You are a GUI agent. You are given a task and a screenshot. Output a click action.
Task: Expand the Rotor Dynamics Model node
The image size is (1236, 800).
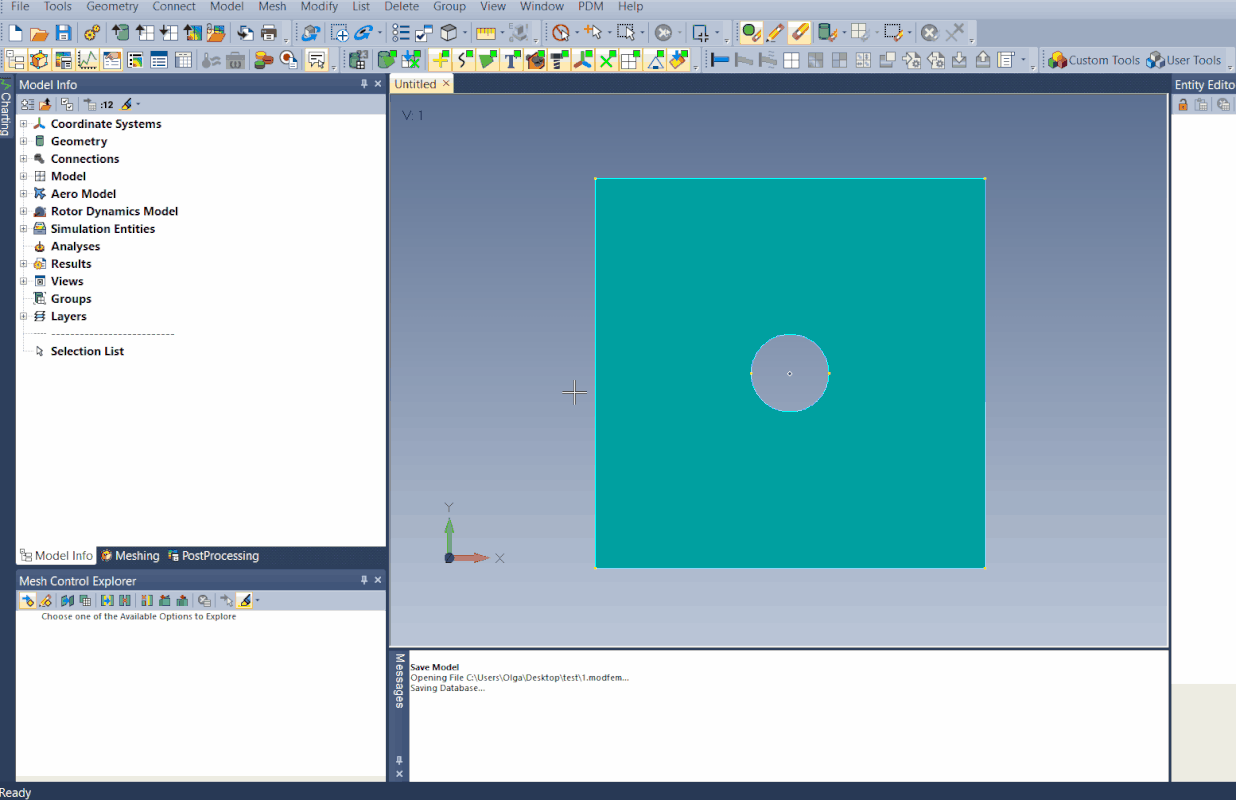(24, 211)
